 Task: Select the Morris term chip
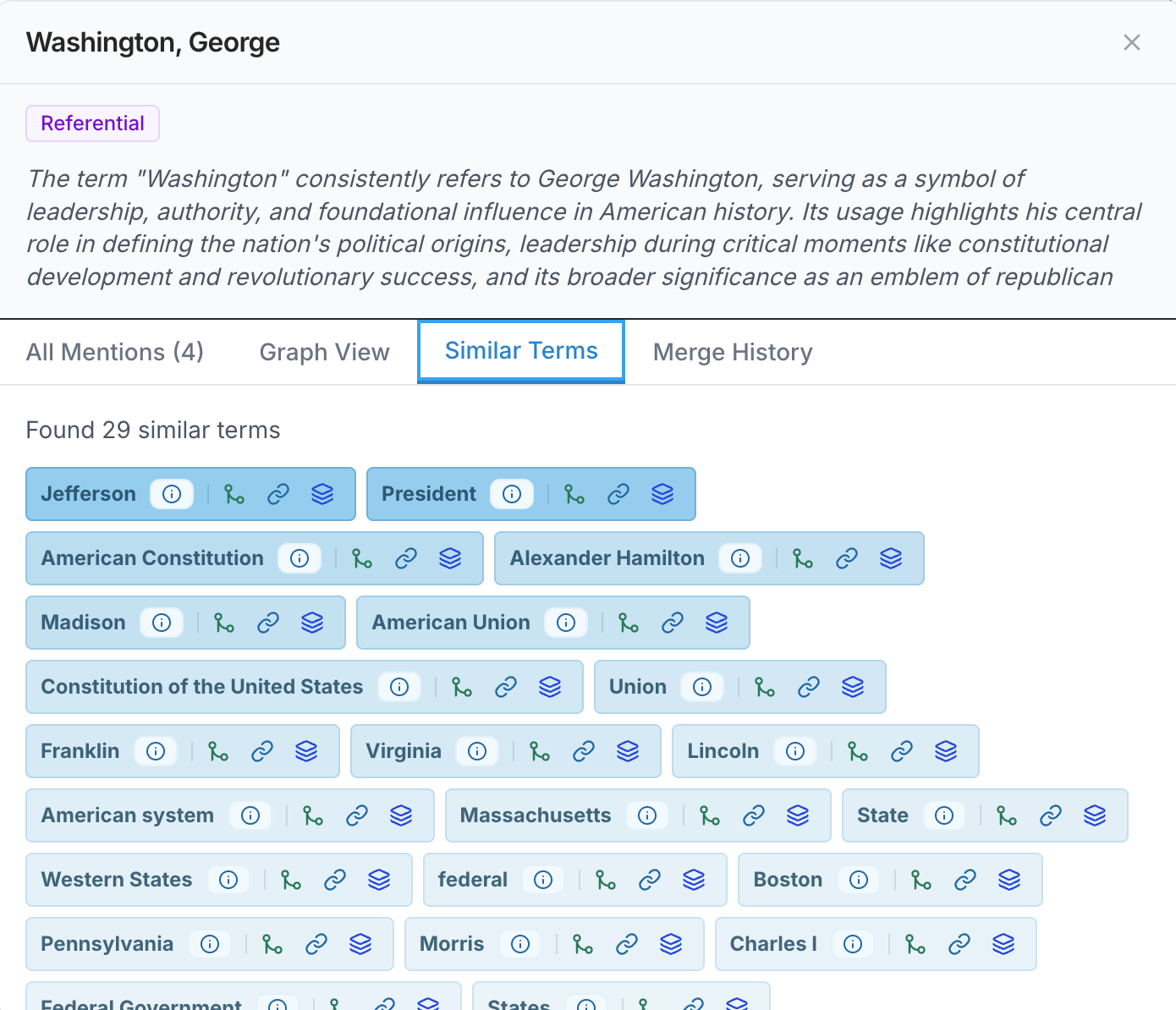452,944
